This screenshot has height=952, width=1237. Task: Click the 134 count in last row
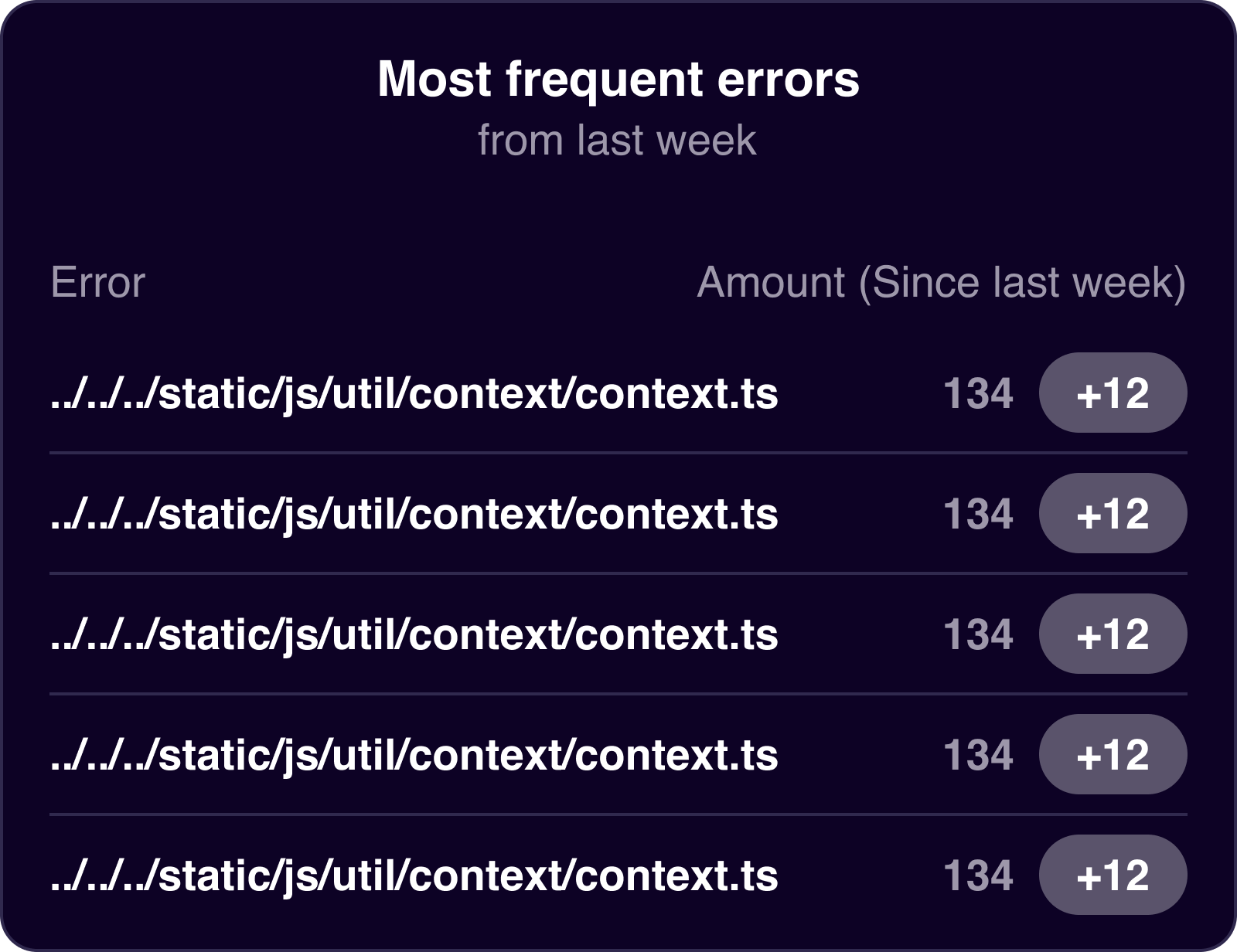(978, 875)
